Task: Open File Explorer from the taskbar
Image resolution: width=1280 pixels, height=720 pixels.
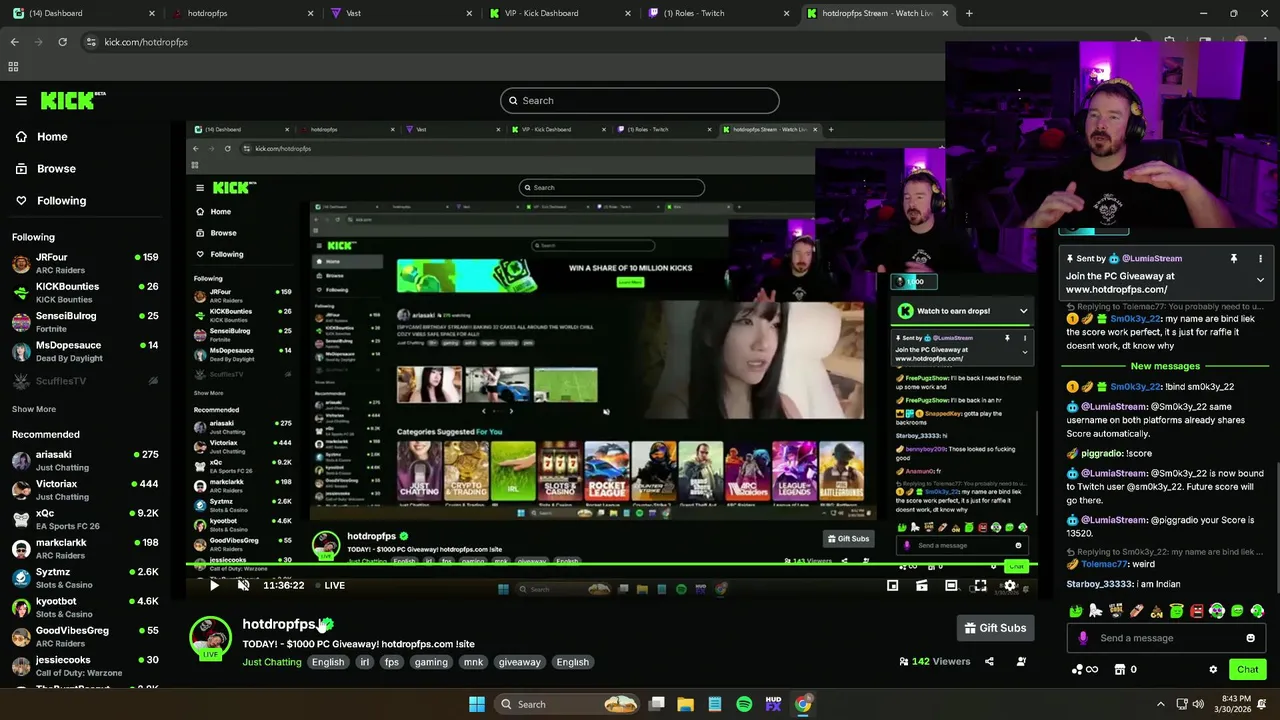Action: point(685,704)
